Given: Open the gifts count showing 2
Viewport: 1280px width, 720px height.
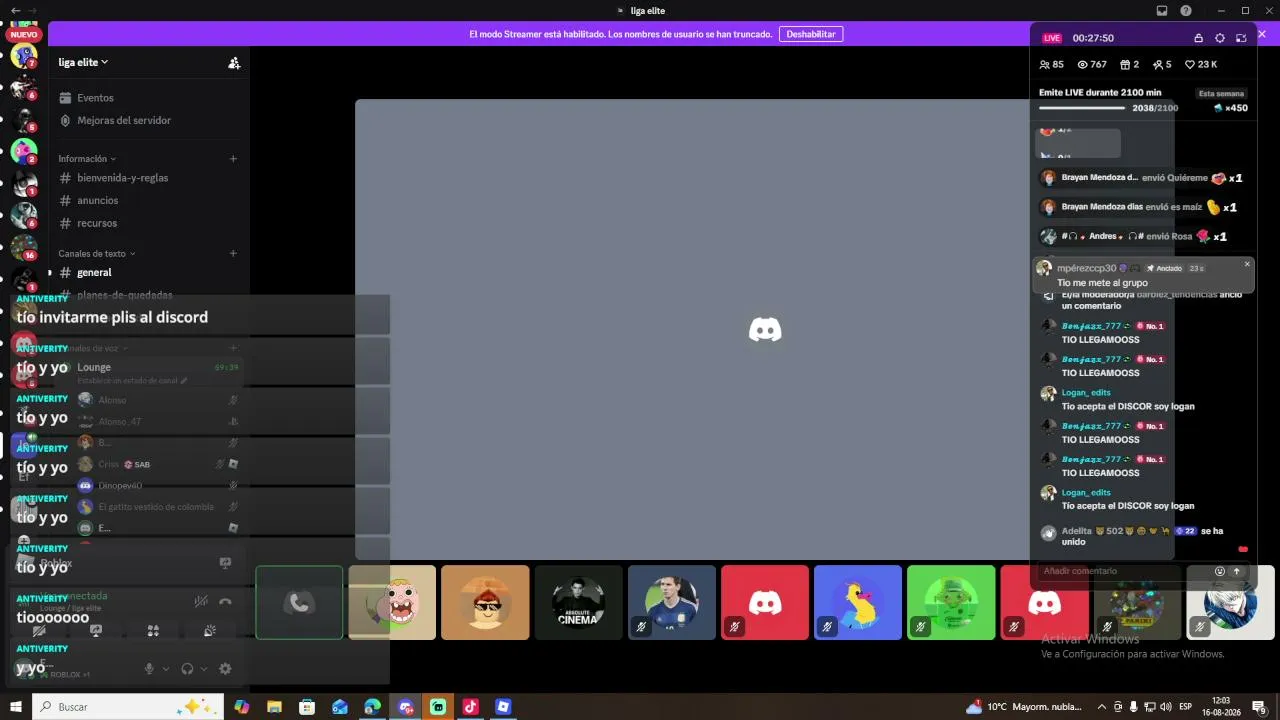Looking at the screenshot, I should coord(1130,65).
